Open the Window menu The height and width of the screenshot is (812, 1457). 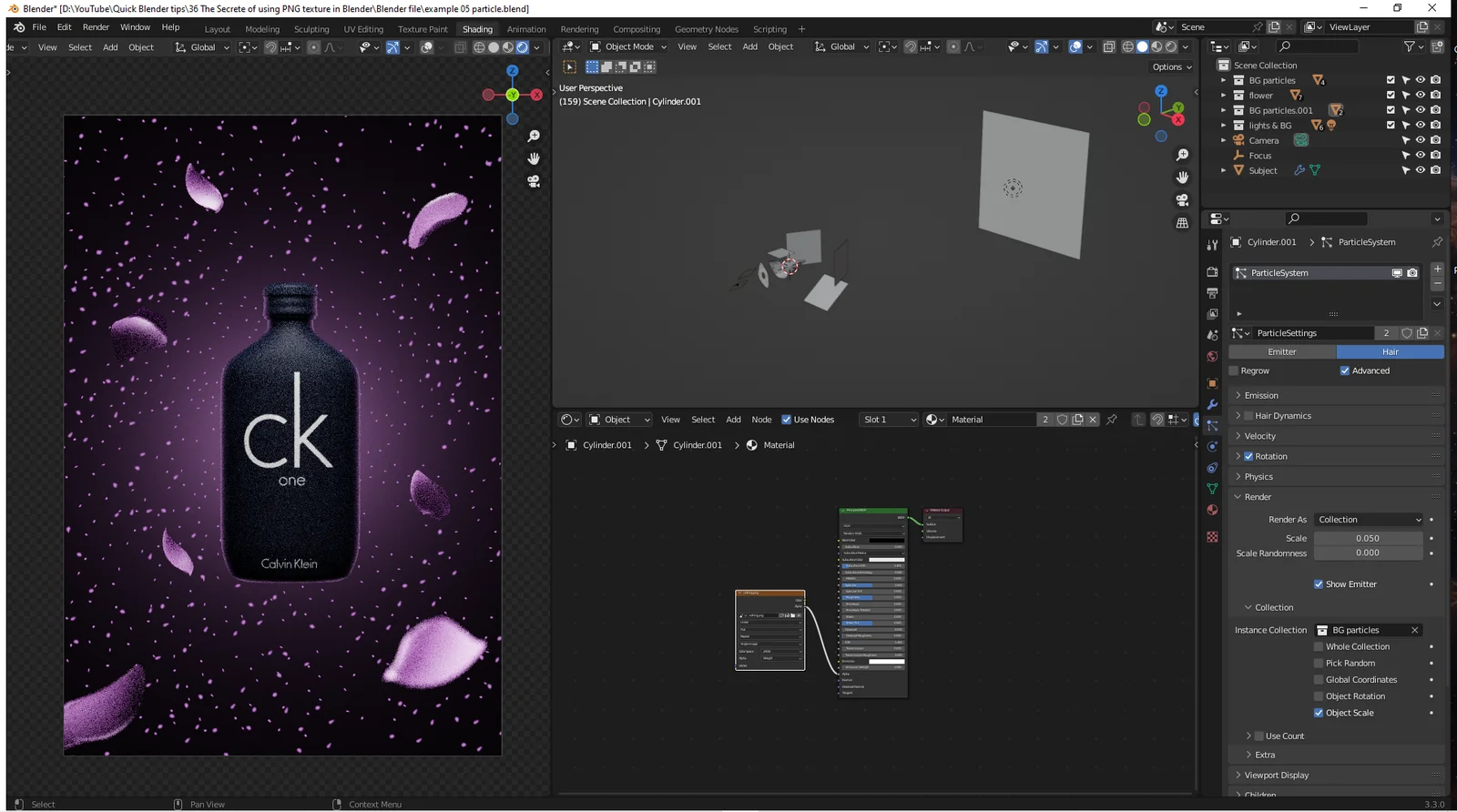tap(135, 27)
